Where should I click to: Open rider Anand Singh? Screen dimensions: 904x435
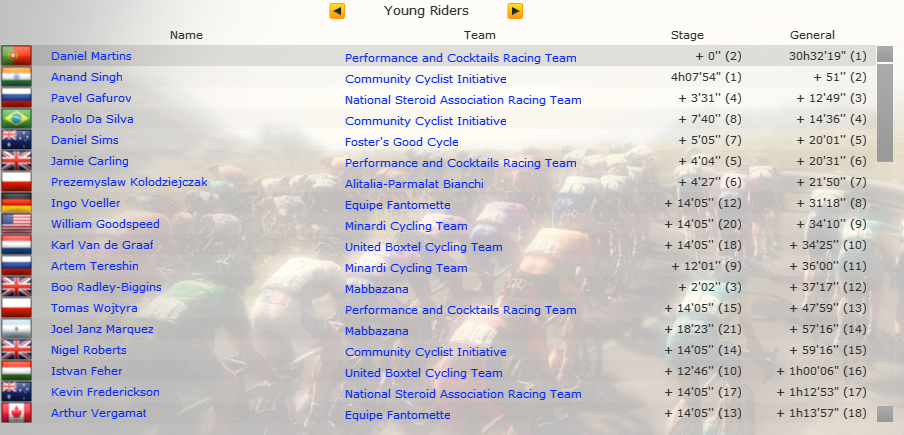coord(86,77)
